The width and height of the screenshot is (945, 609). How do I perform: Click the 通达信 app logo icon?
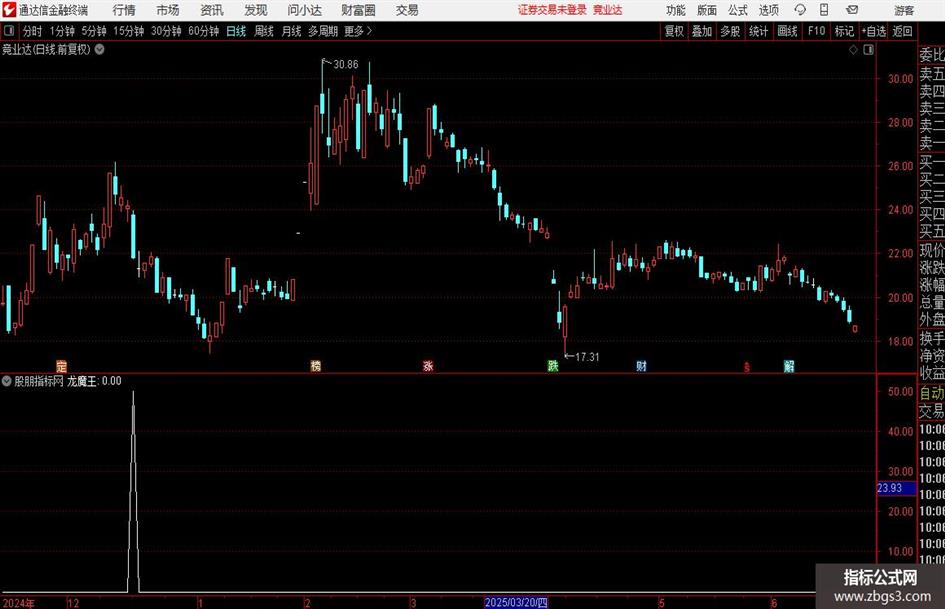(9, 10)
